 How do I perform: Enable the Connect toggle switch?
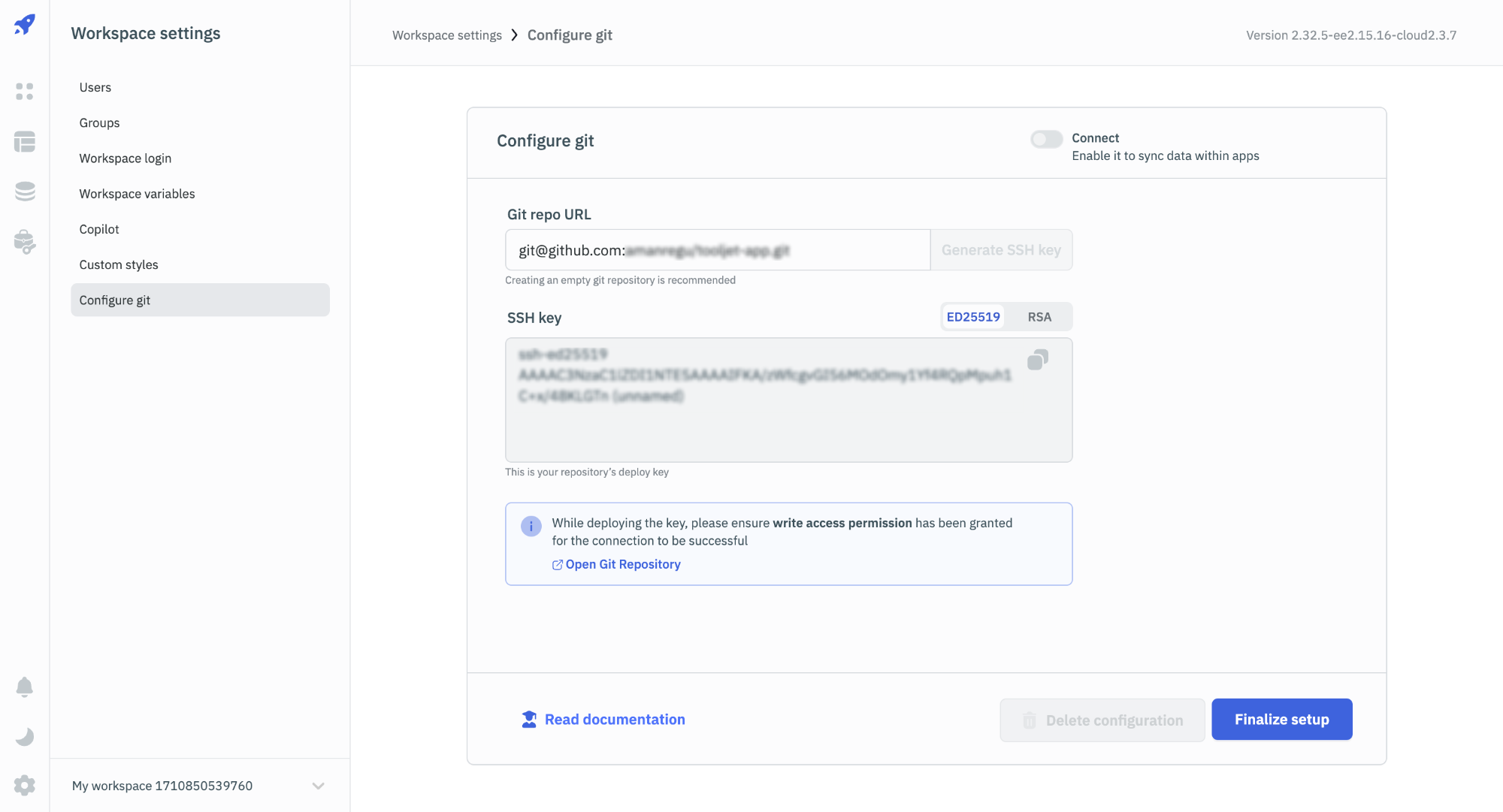tap(1046, 139)
